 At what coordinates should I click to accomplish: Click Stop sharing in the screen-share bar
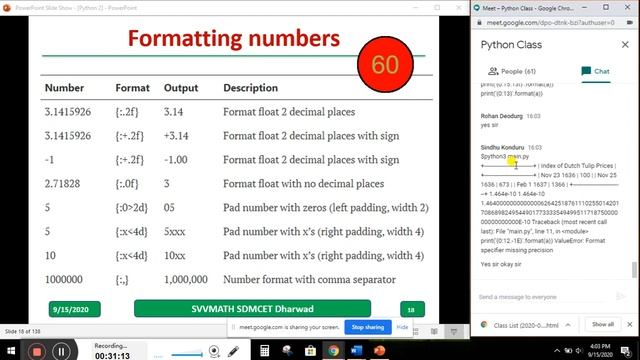coord(368,327)
